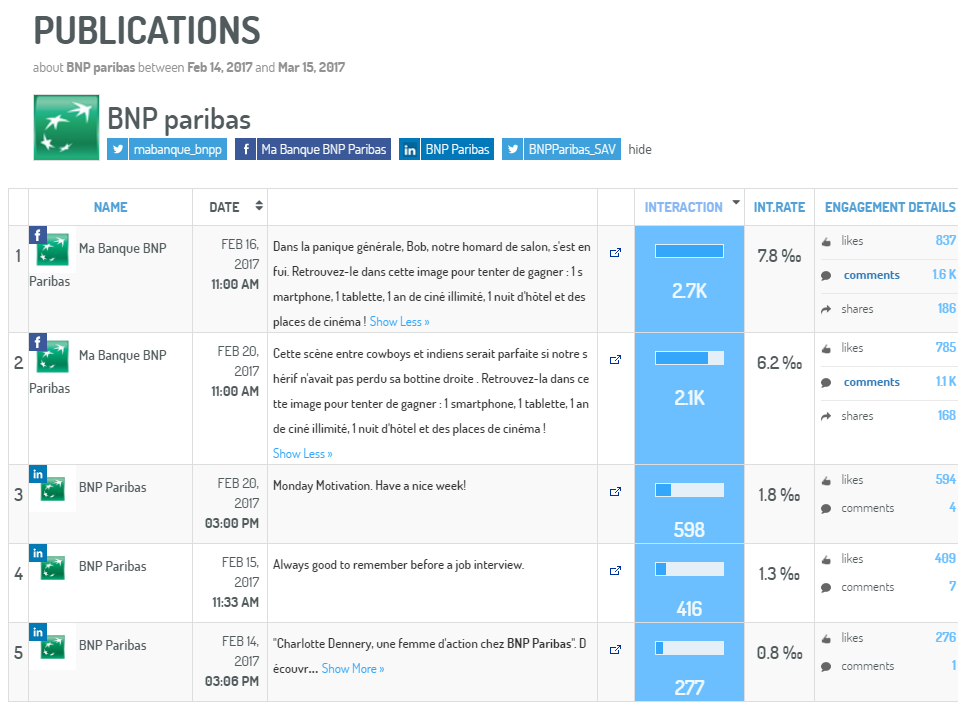
Task: Open external link for job interview post
Action: pos(615,571)
